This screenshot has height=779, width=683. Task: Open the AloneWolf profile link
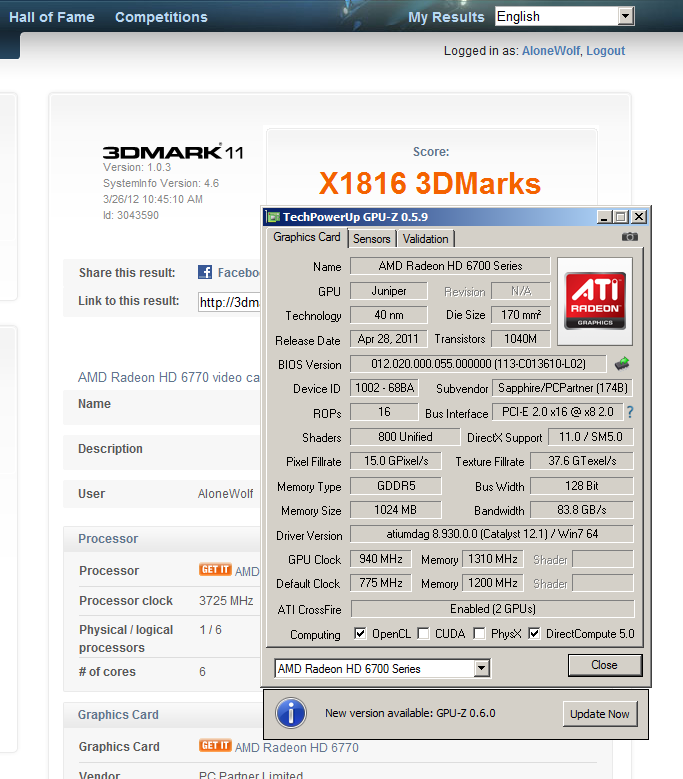click(551, 51)
